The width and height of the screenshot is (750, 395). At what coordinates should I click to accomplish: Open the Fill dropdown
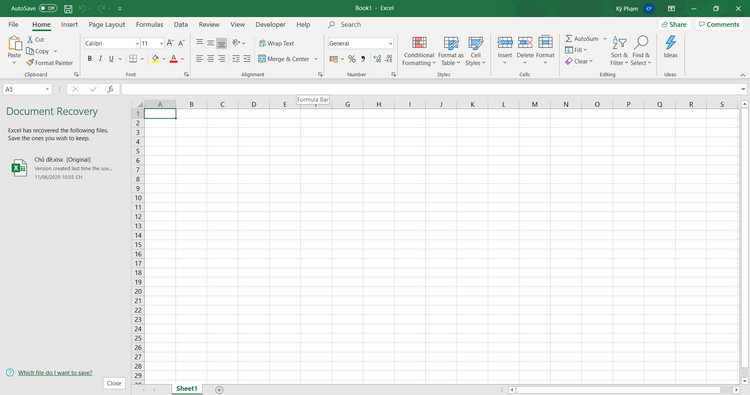[x=576, y=50]
